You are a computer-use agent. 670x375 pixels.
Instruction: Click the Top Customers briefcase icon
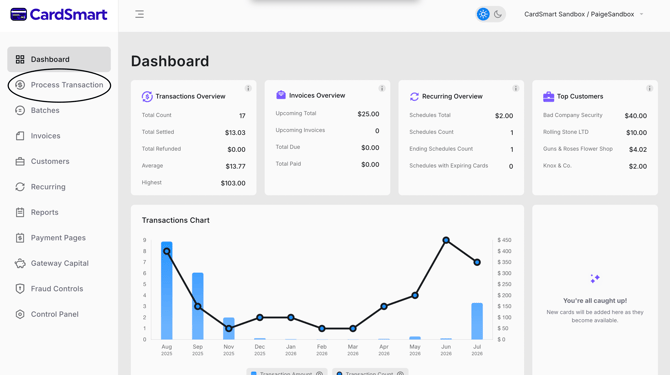548,97
